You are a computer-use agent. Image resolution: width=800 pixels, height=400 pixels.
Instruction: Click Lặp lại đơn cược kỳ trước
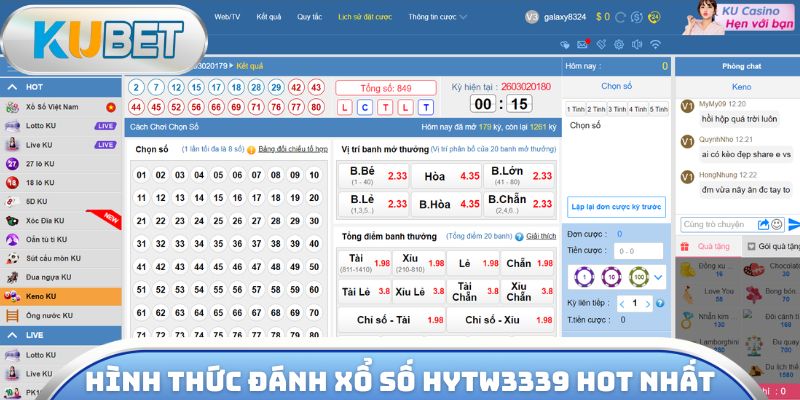[x=616, y=207]
